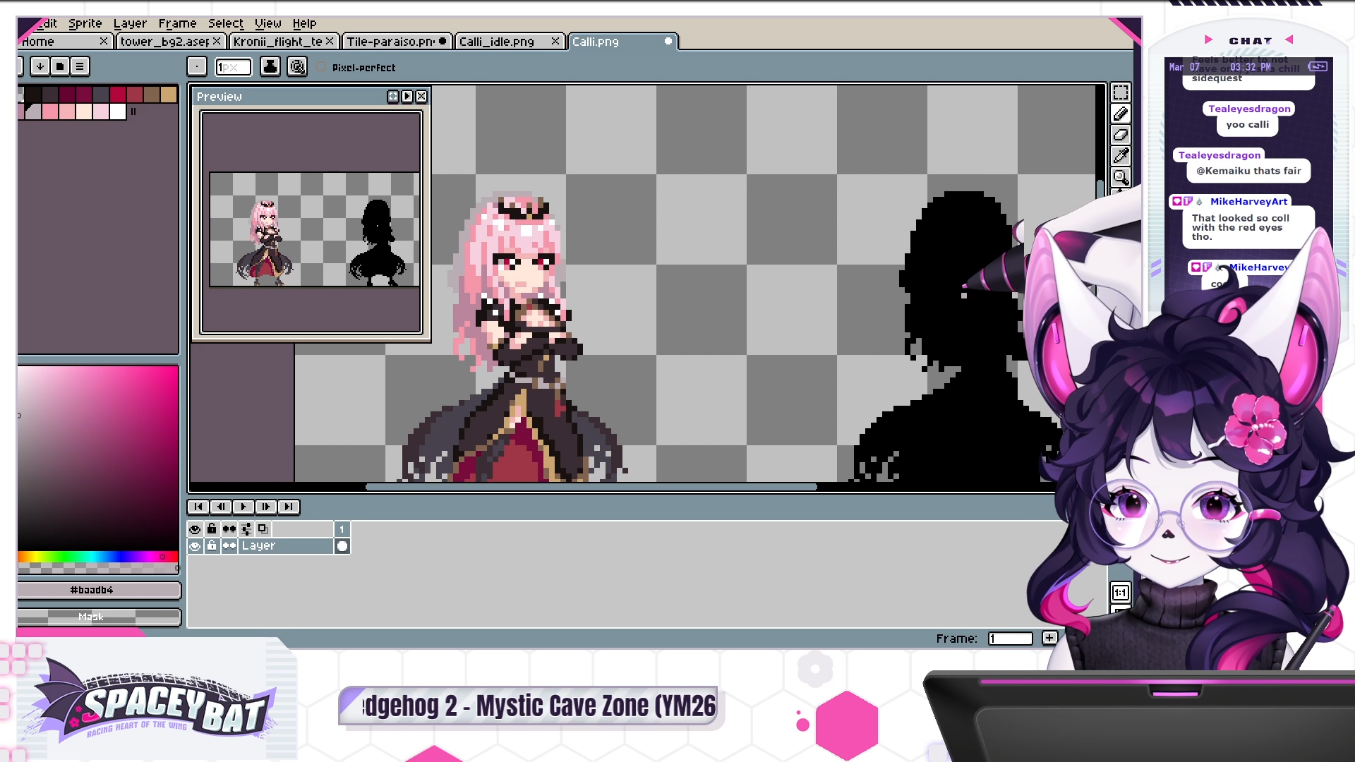Pick a color in the saturation-value square
Screen dimensions: 1355x762
pyautogui.click(x=98, y=457)
